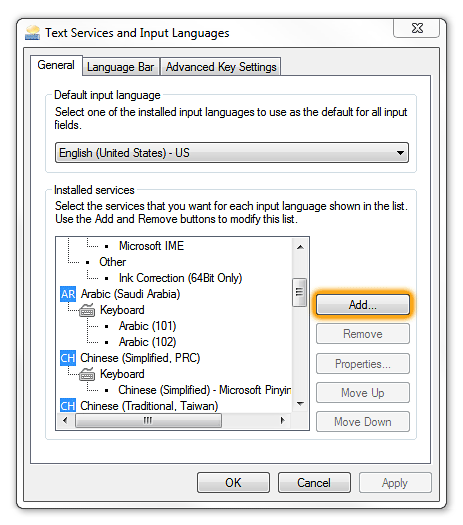
Task: Click the Apply button
Action: [395, 482]
